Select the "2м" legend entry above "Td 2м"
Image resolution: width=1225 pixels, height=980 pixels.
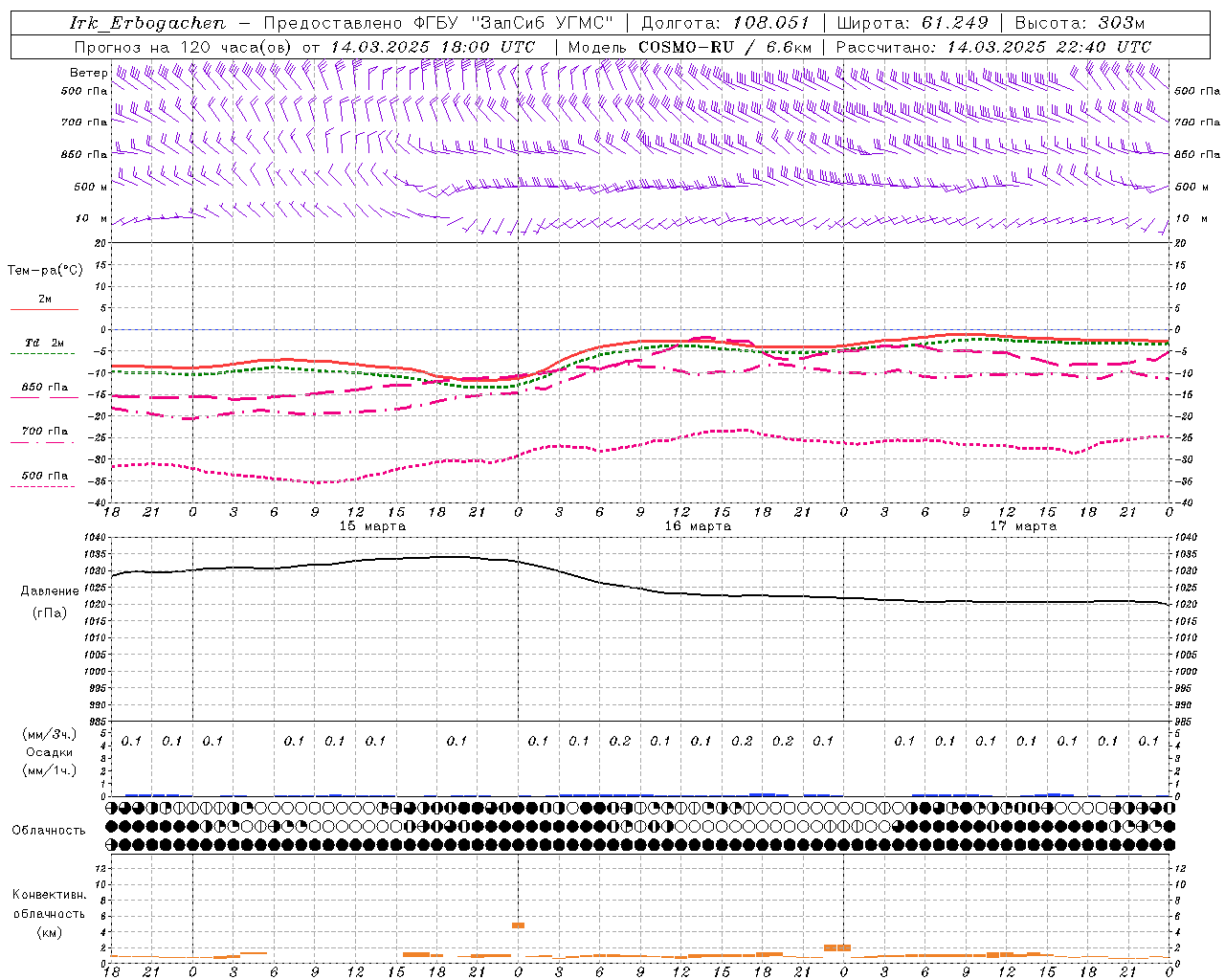(44, 300)
